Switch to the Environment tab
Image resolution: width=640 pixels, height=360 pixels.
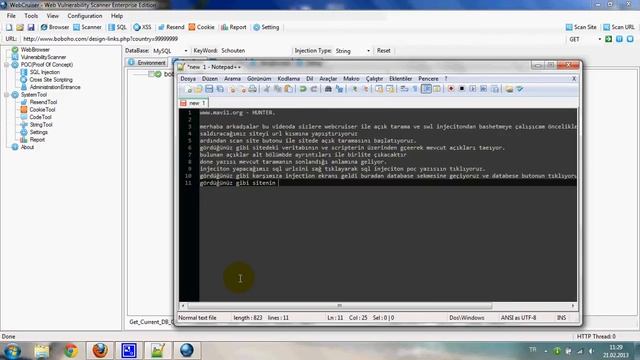147,62
